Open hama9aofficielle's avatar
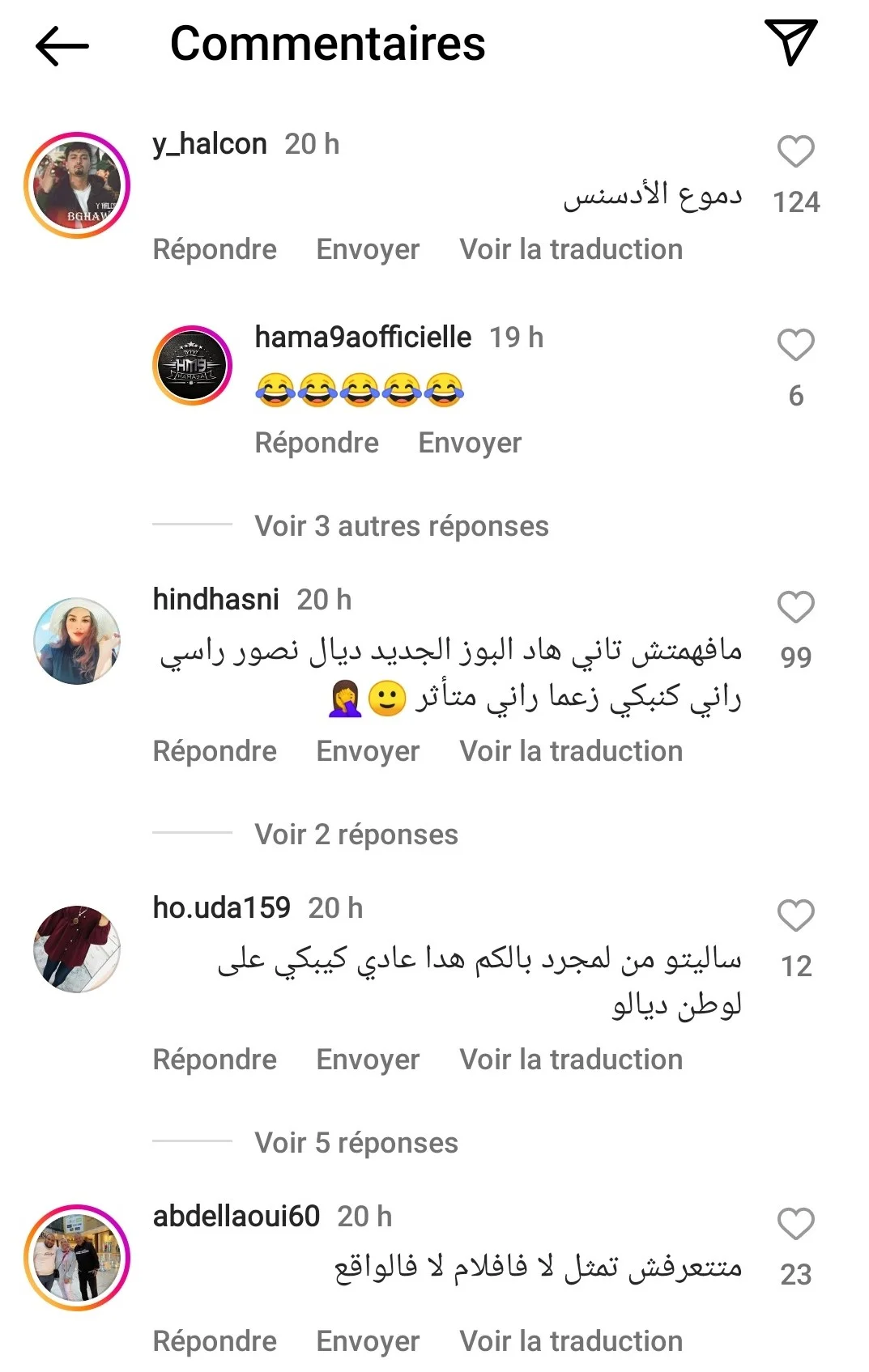This screenshot has width=869, height=1372. pyautogui.click(x=192, y=365)
